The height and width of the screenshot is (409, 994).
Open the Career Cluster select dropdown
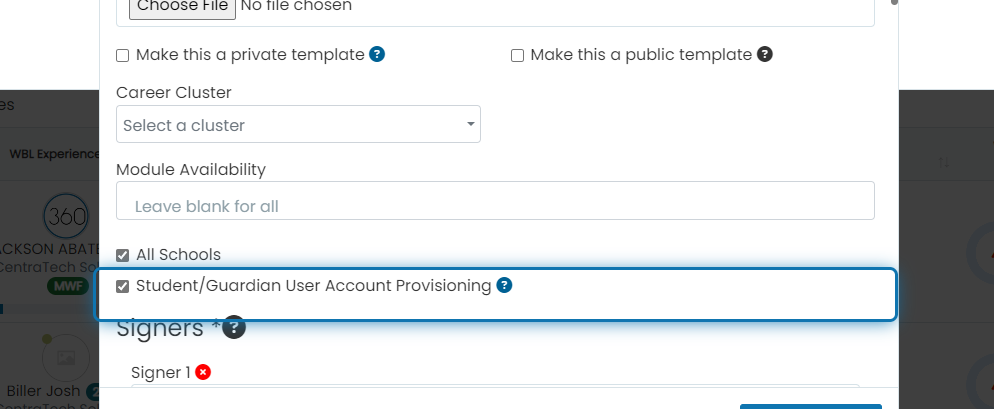pos(298,124)
